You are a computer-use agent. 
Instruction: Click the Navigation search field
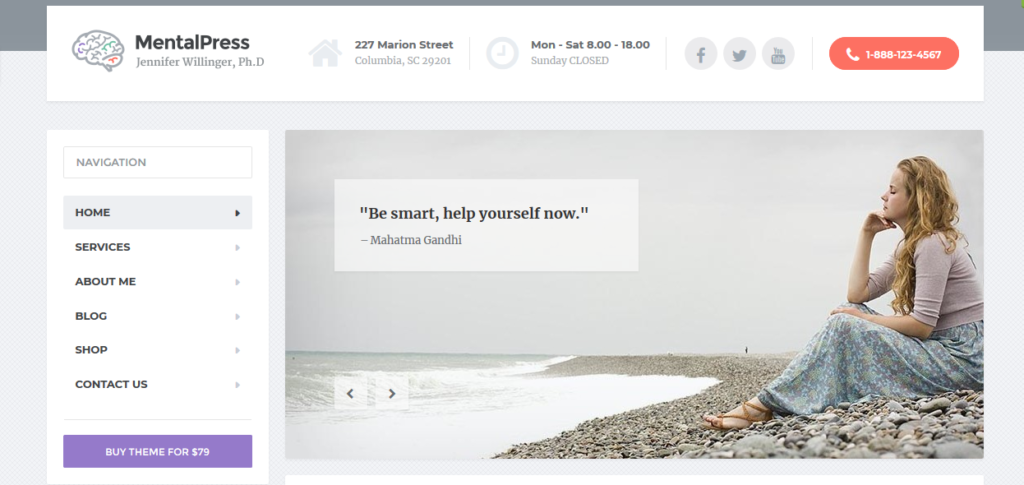click(157, 162)
